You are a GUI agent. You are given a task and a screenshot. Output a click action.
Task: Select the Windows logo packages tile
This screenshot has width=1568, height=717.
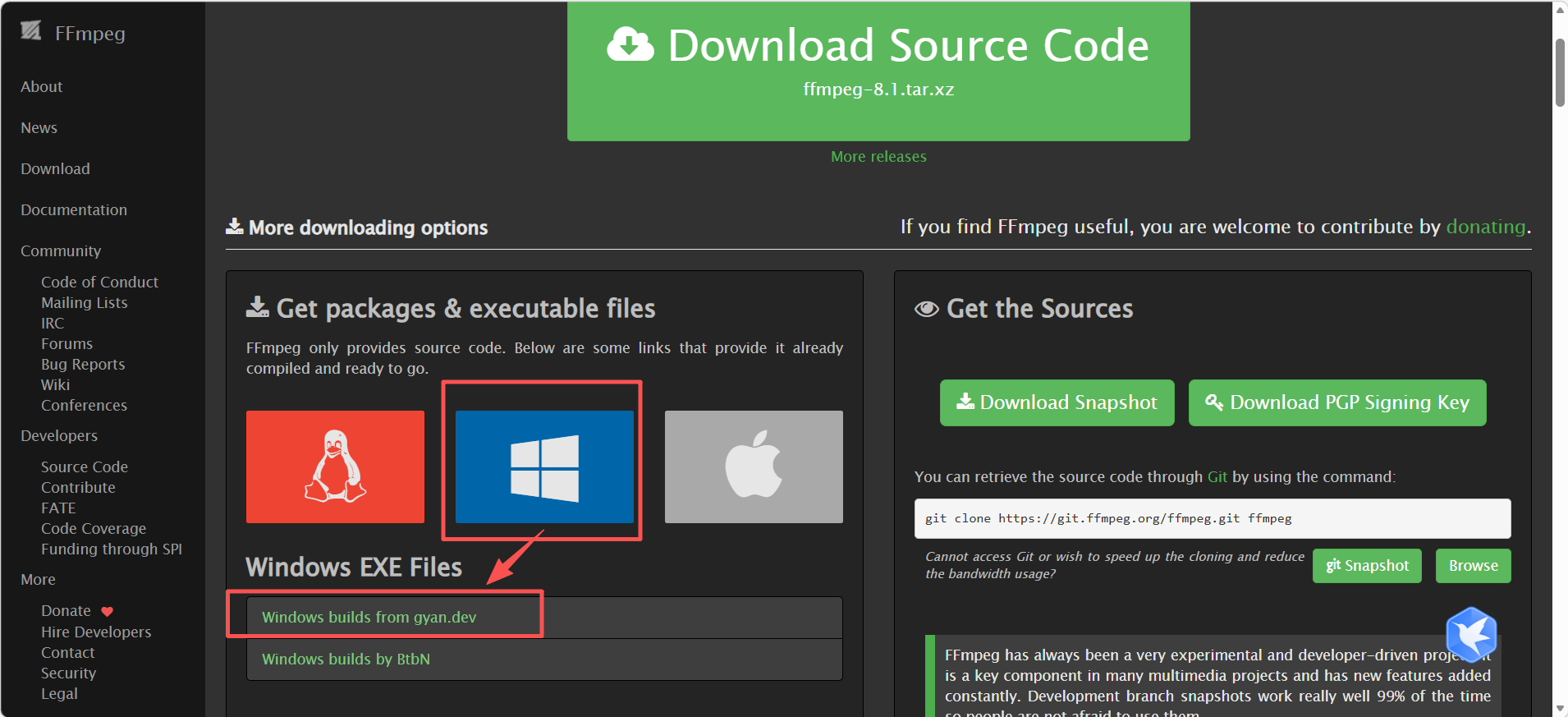544,467
